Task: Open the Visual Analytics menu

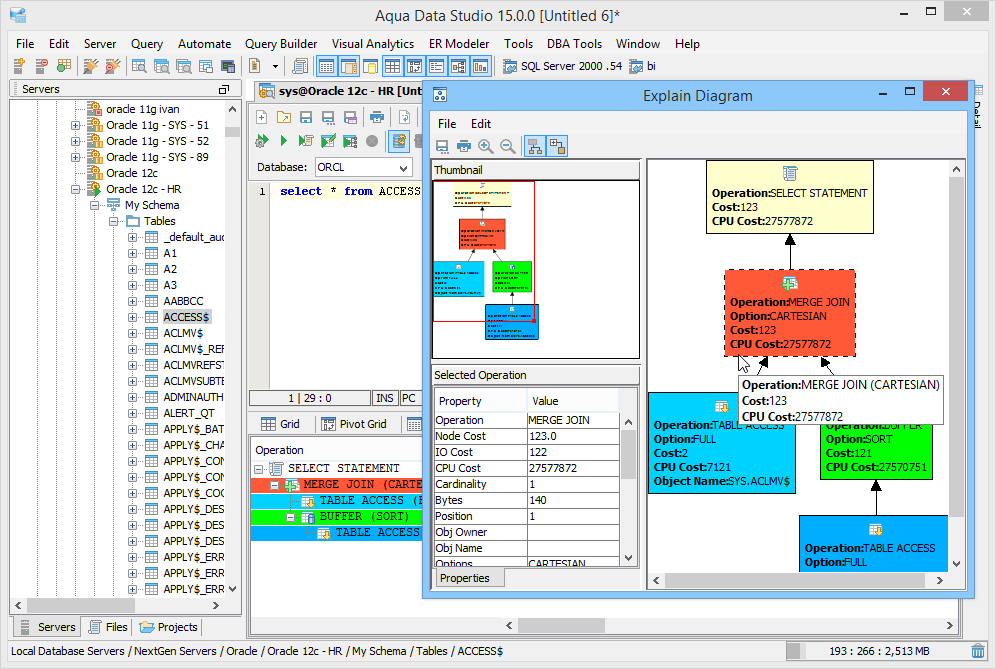Action: point(373,44)
